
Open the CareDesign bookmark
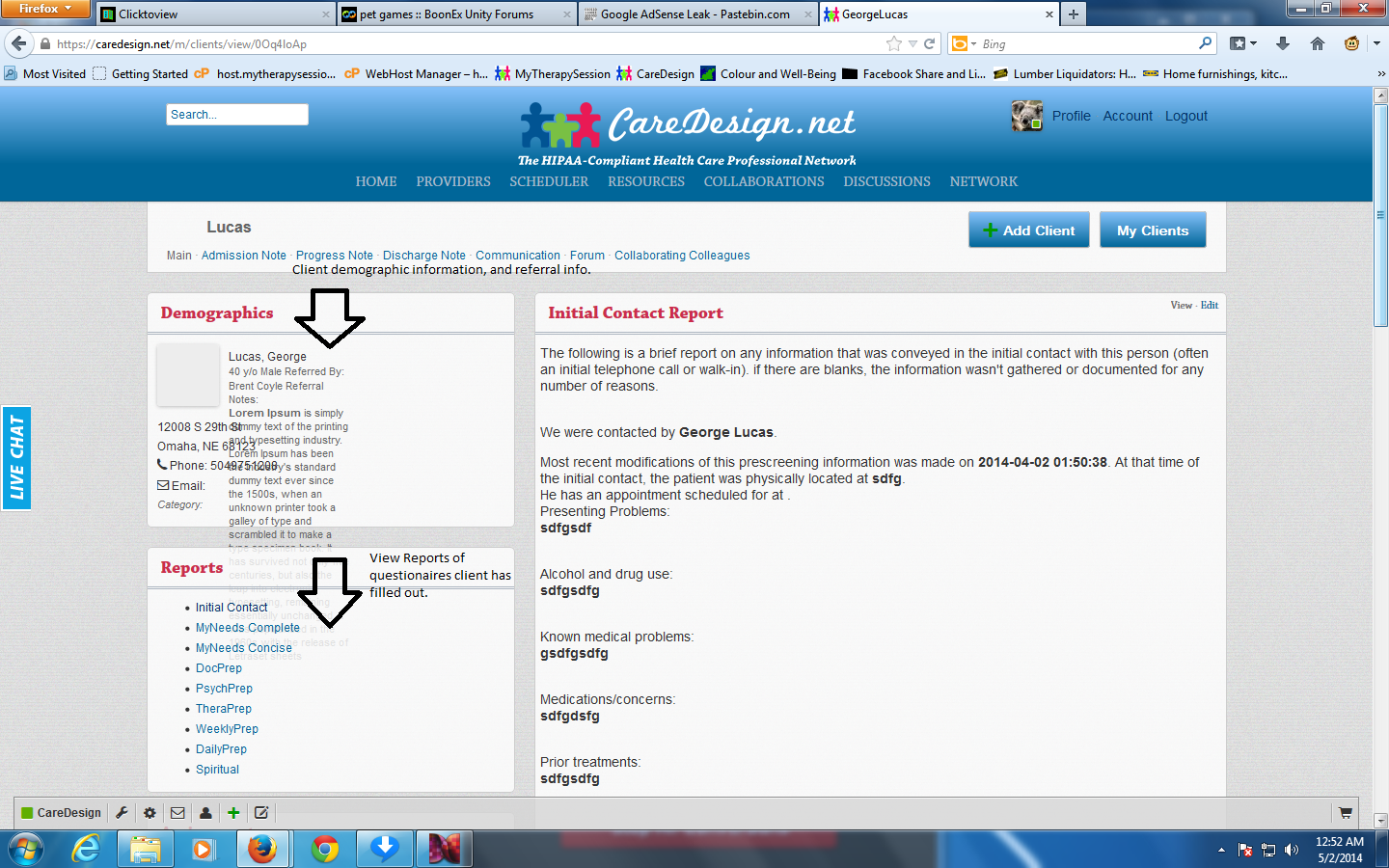pos(656,74)
